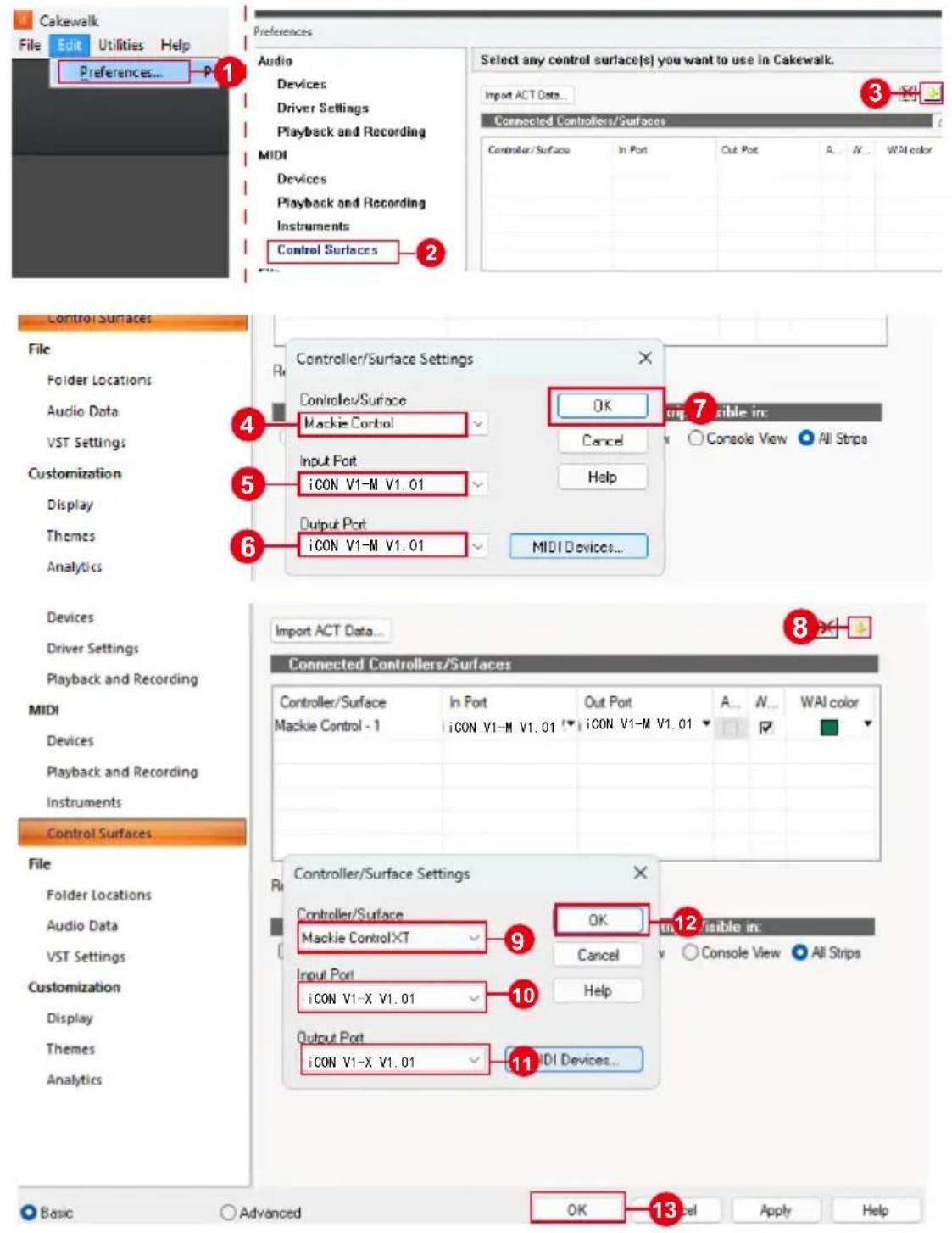Image resolution: width=952 pixels, height=1233 pixels.
Task: Open the Mackie Control controller/surface dropdown
Action: [x=478, y=423]
